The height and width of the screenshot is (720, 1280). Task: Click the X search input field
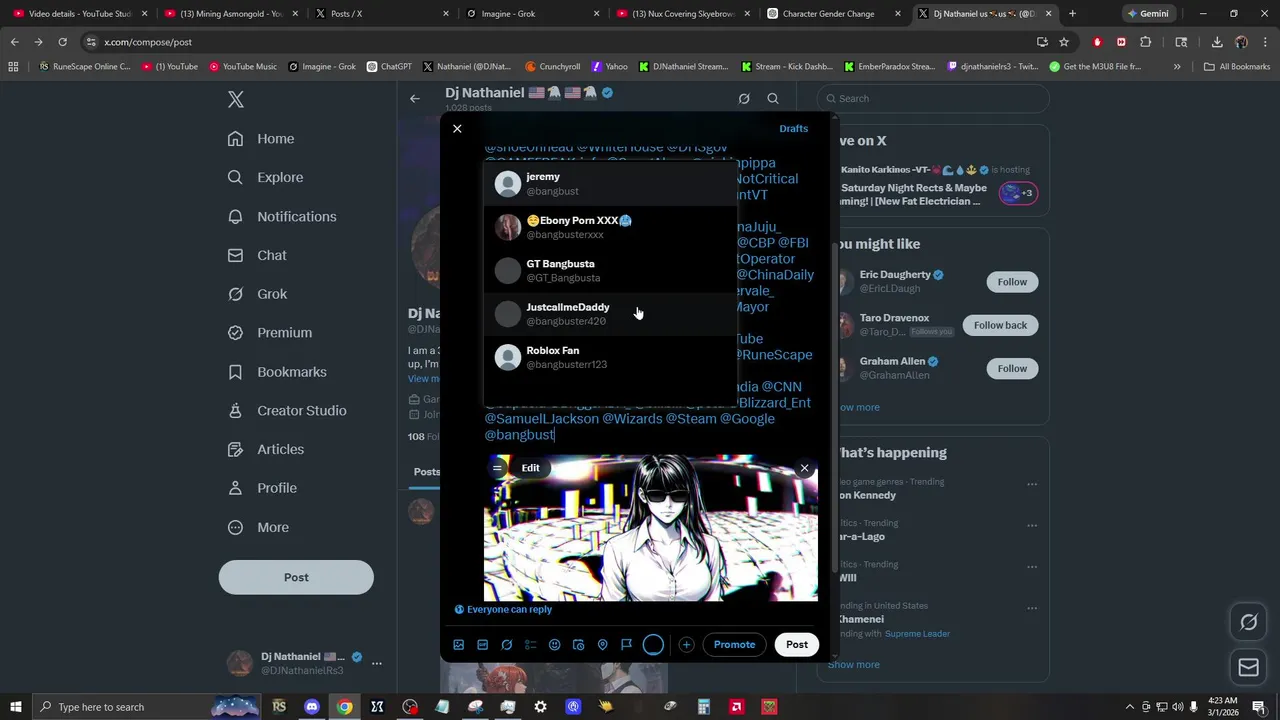[933, 98]
